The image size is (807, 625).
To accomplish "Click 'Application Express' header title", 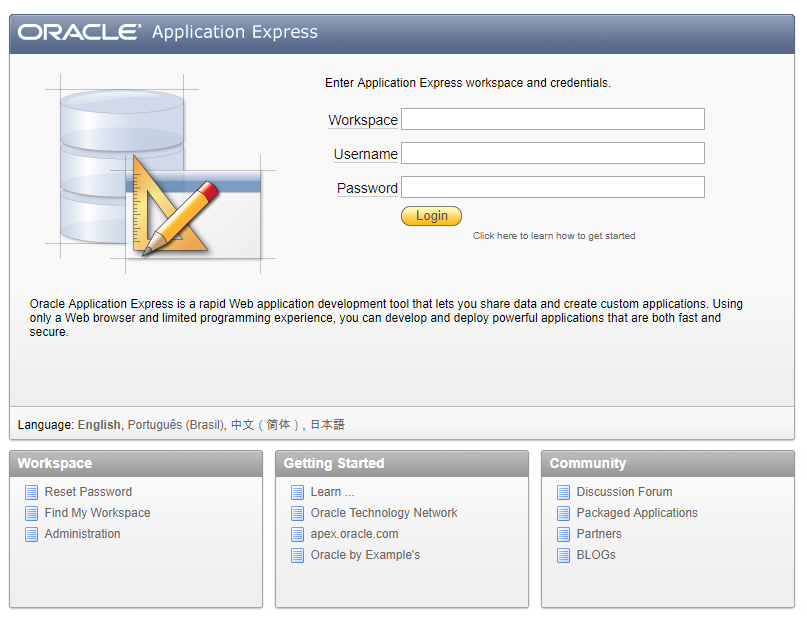I will click(x=235, y=32).
